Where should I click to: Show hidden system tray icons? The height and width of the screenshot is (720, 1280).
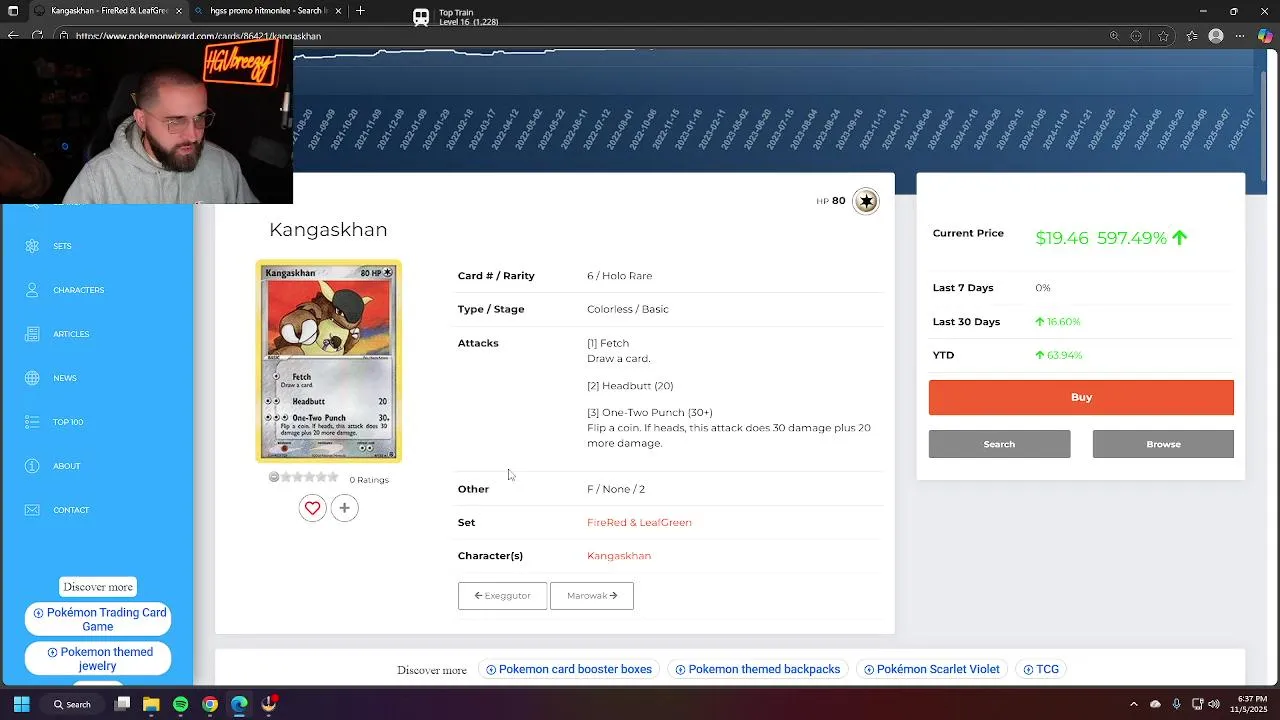point(1133,704)
